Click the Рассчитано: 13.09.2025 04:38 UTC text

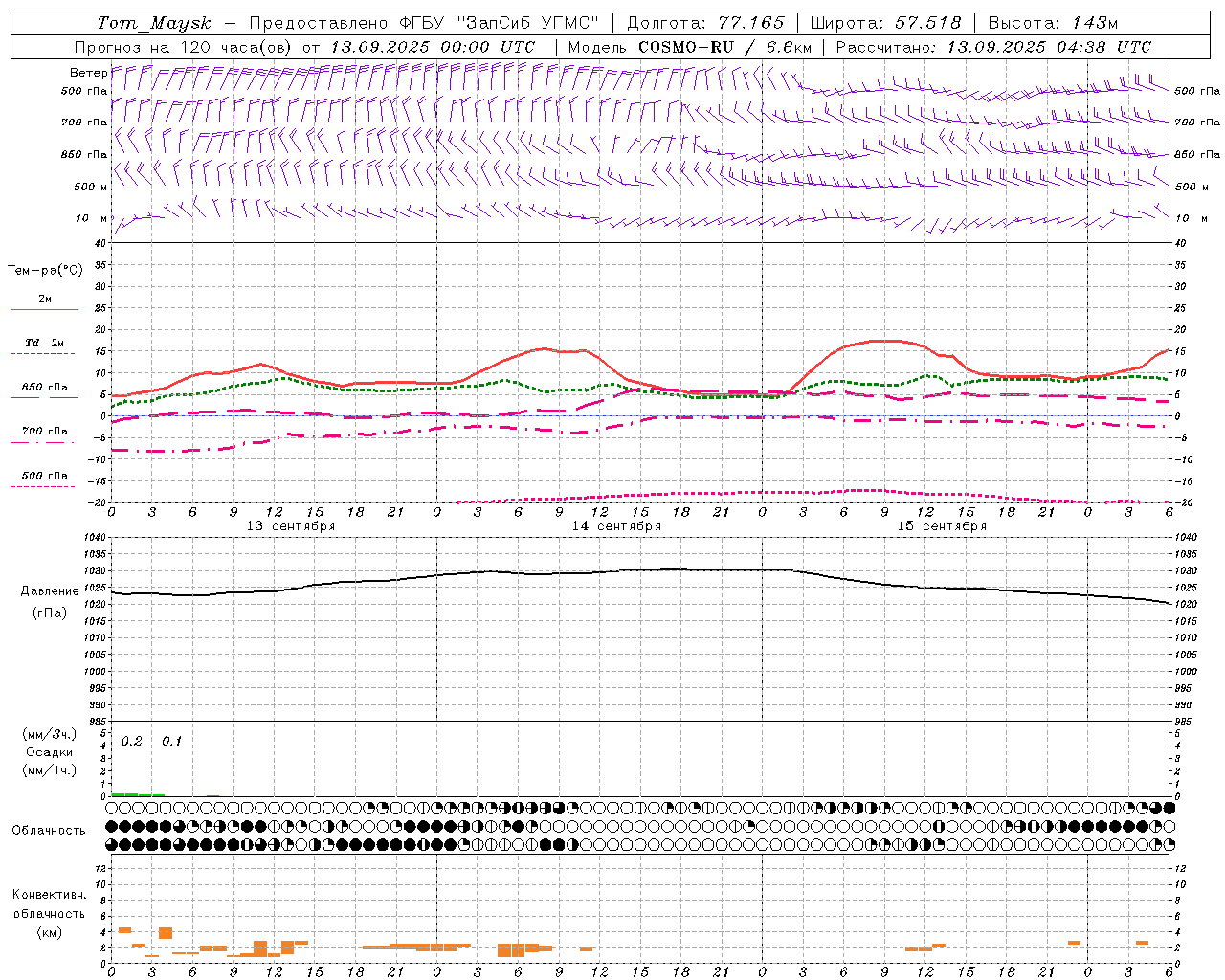pyautogui.click(x=993, y=47)
